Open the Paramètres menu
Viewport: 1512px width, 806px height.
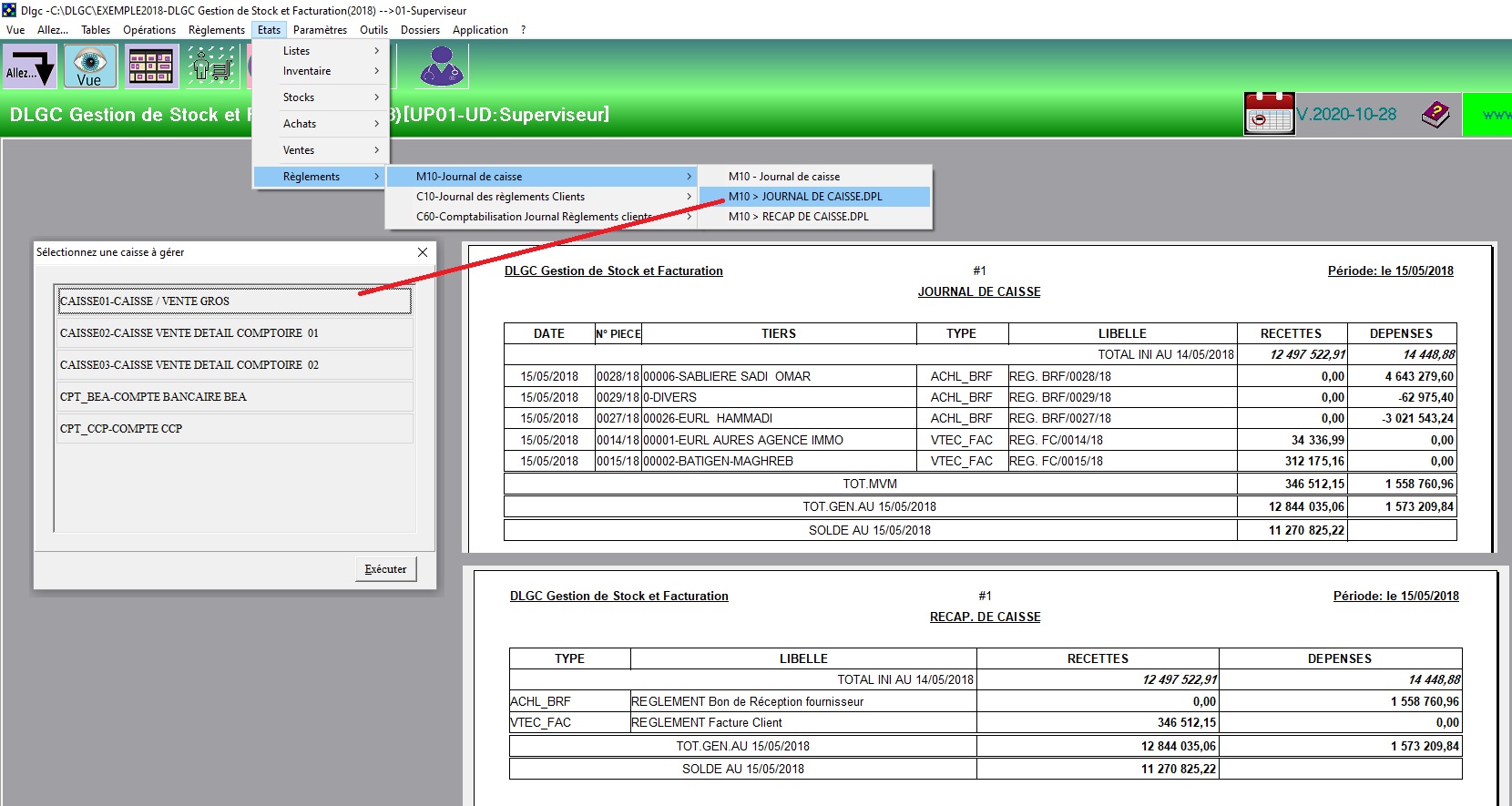click(320, 30)
